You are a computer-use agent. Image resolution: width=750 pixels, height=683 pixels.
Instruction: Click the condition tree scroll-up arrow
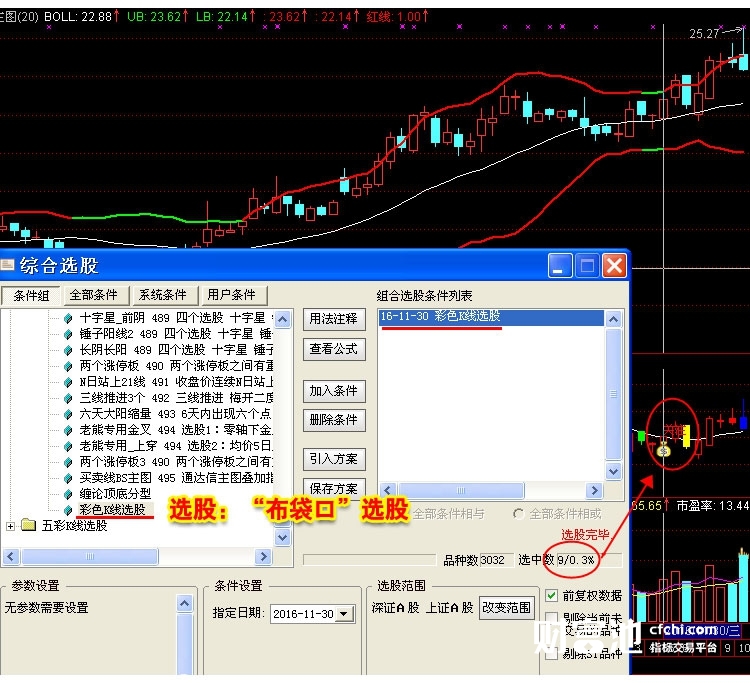[283, 319]
